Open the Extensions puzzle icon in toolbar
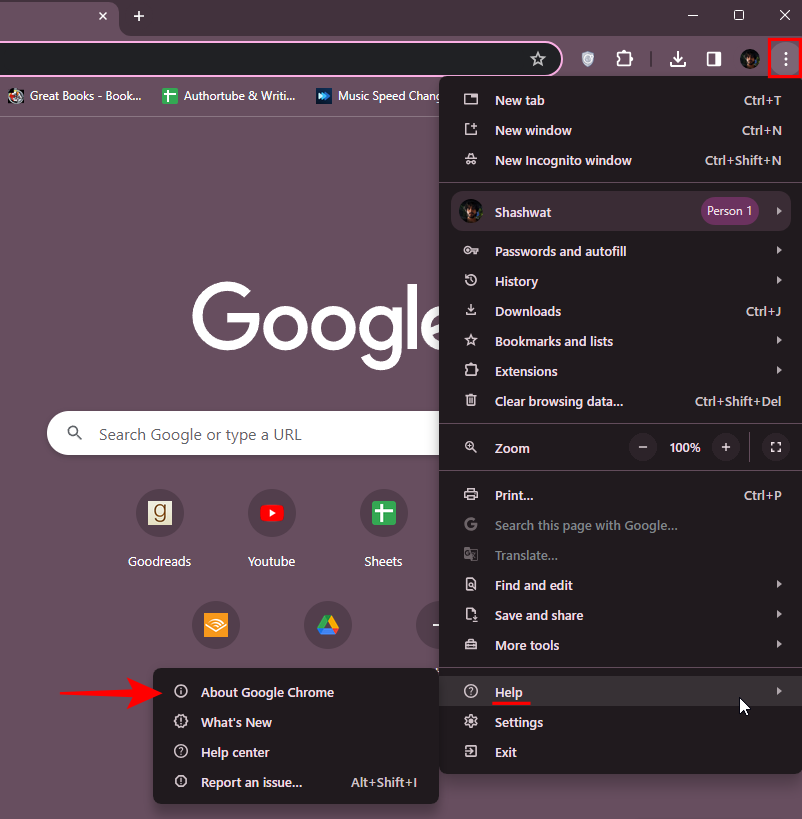 pyautogui.click(x=624, y=59)
